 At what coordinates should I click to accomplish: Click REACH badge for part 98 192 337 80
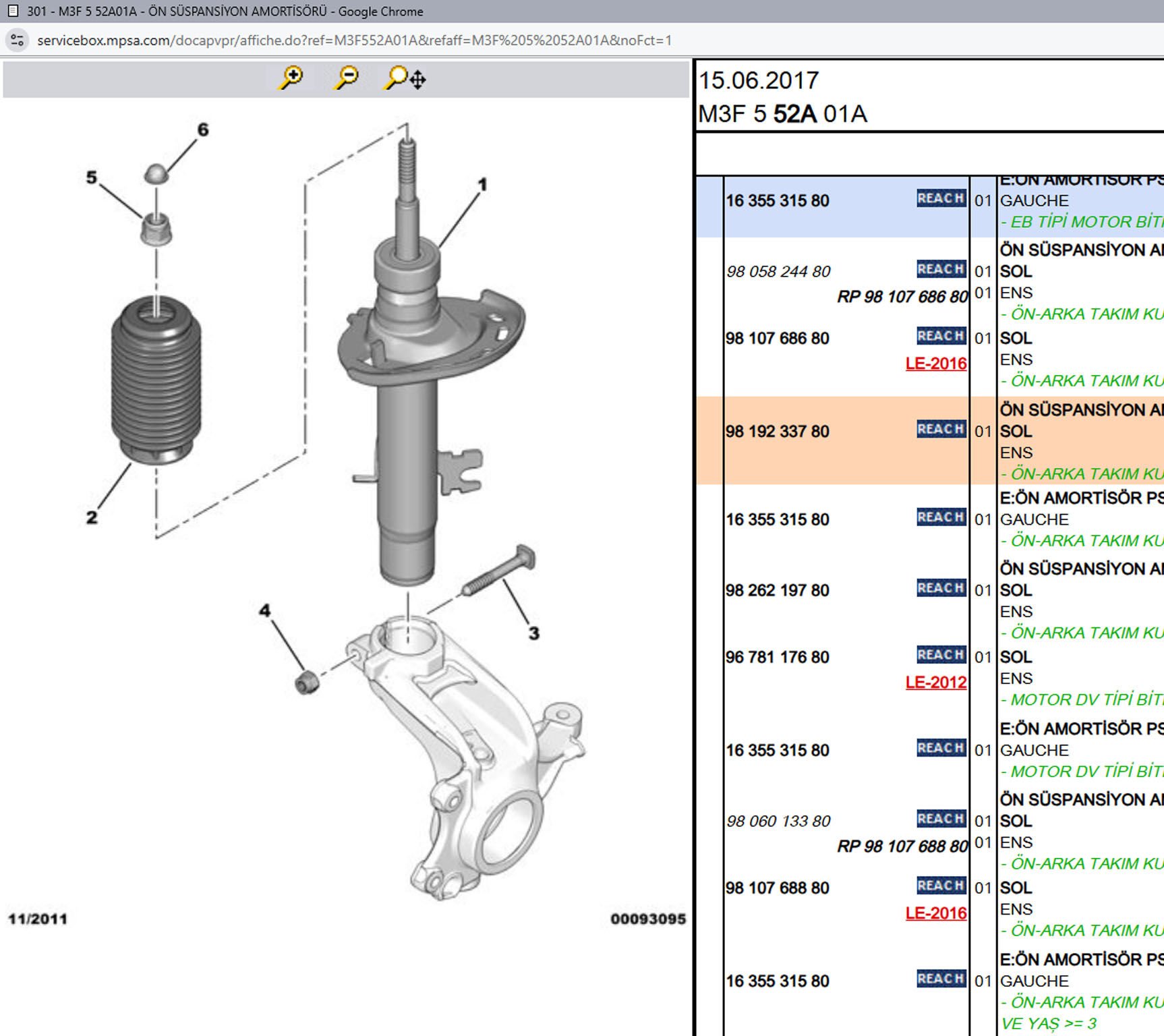tap(941, 430)
